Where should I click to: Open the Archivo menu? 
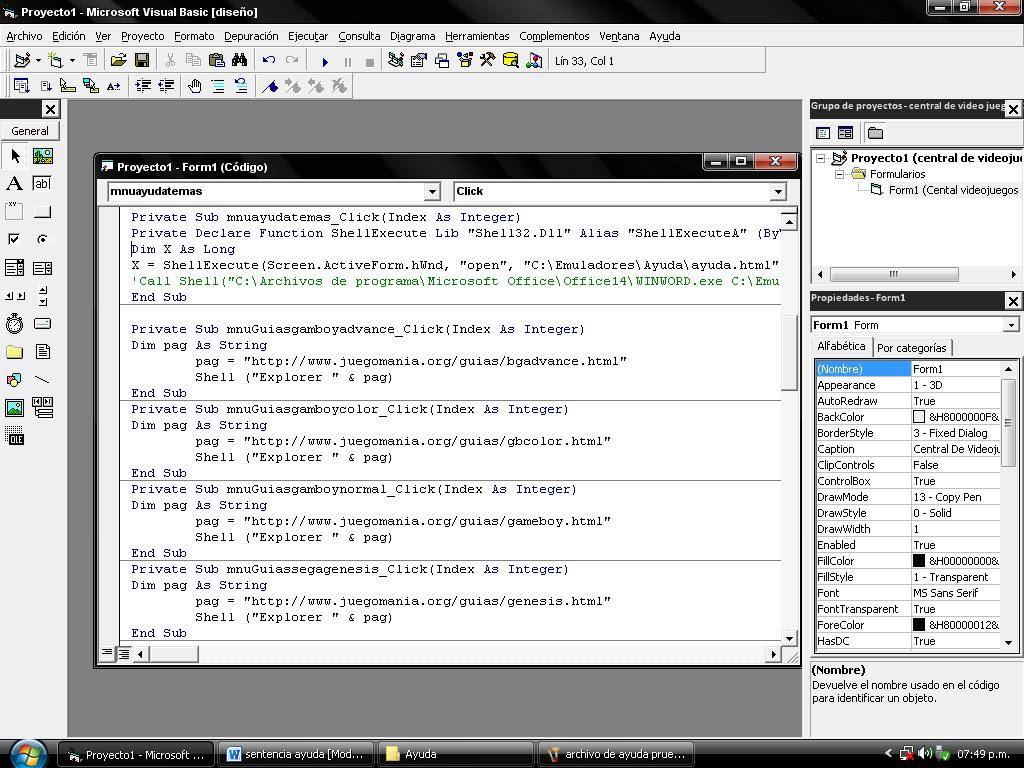(x=24, y=37)
